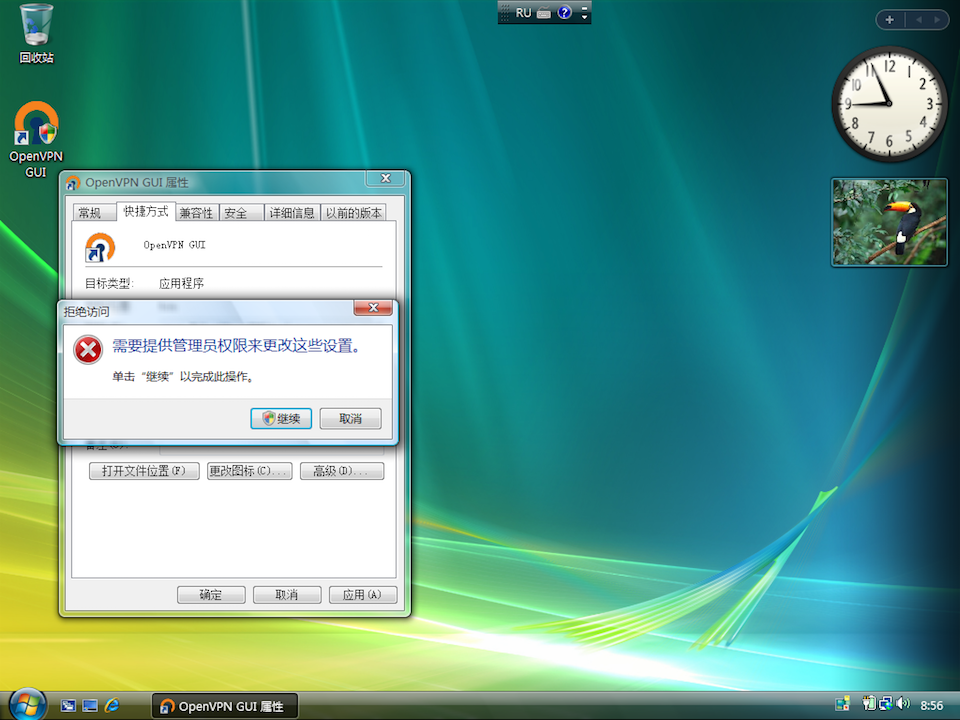Click 取消 at bottom of properties window
Image resolution: width=960 pixels, height=720 pixels.
pos(287,594)
